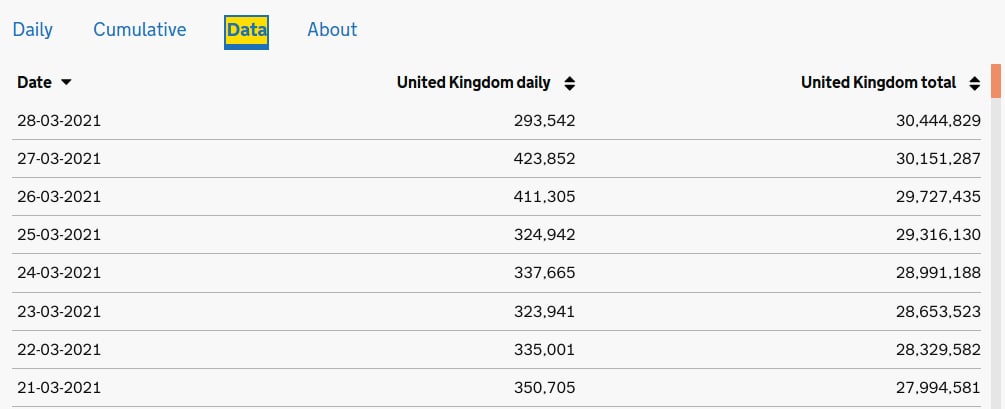
Task: Click the Date column sort arrow icon
Action: tap(66, 83)
